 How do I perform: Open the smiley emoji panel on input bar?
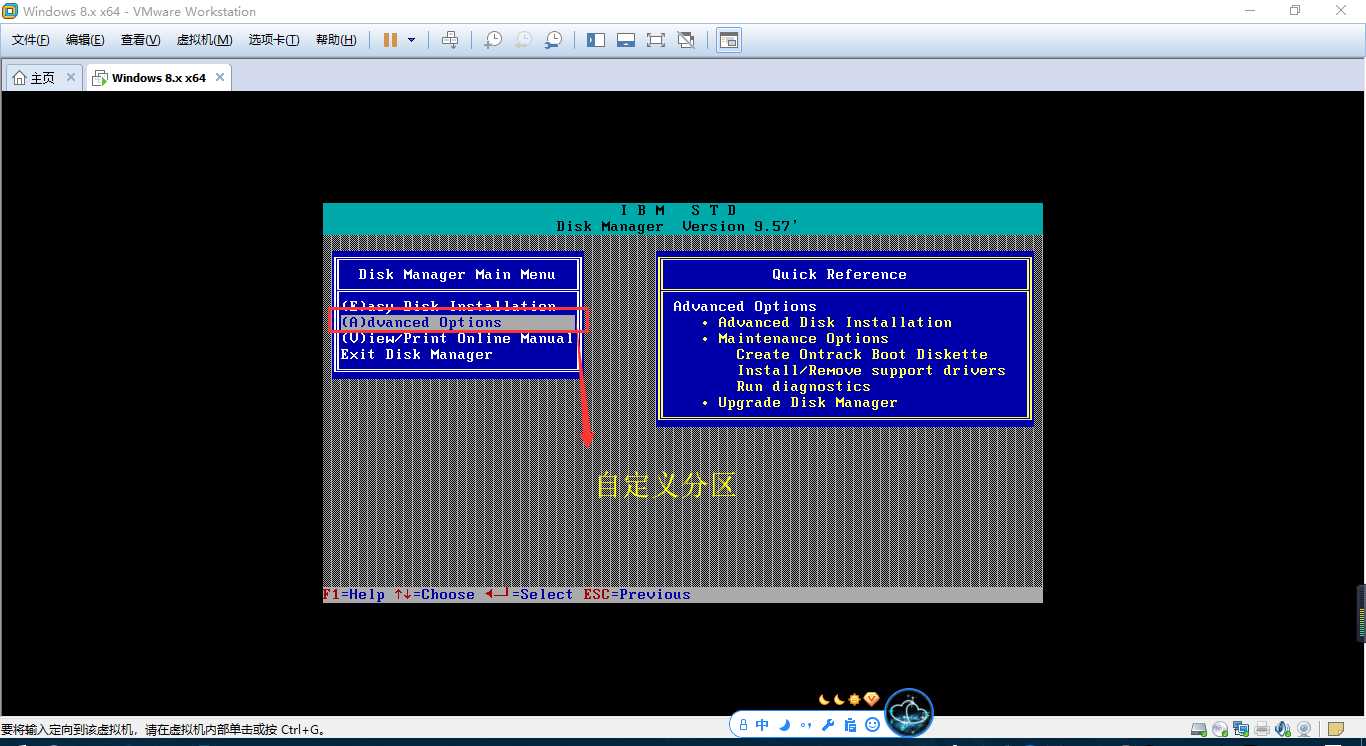point(872,724)
